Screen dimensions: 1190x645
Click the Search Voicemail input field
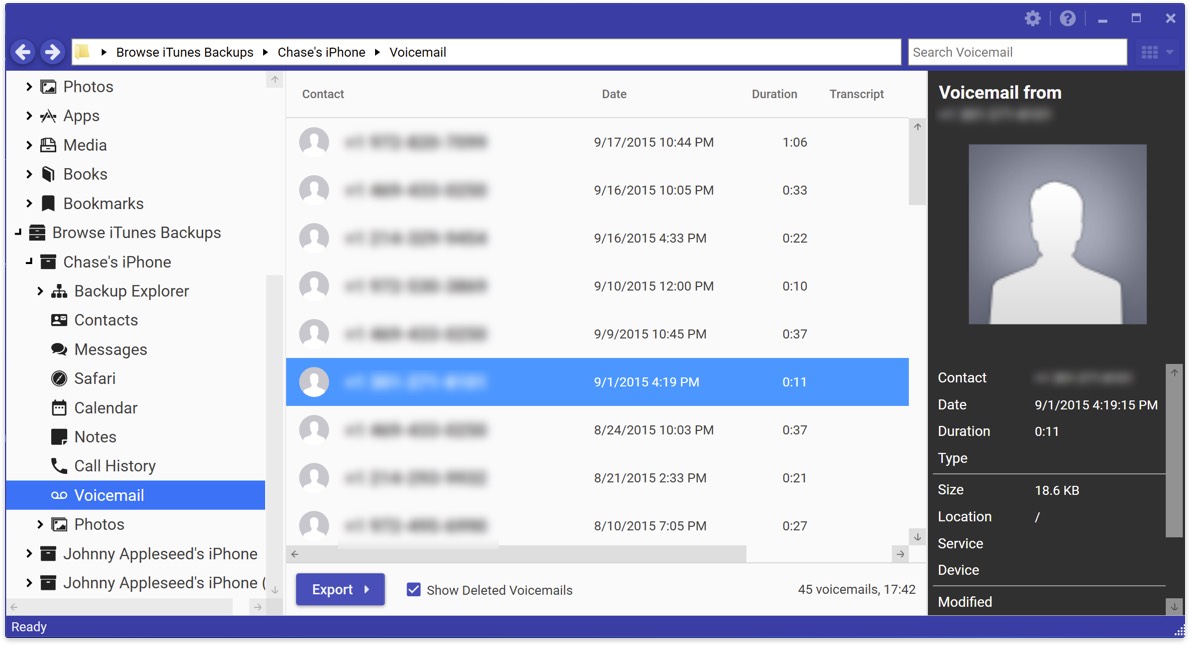coord(1017,52)
